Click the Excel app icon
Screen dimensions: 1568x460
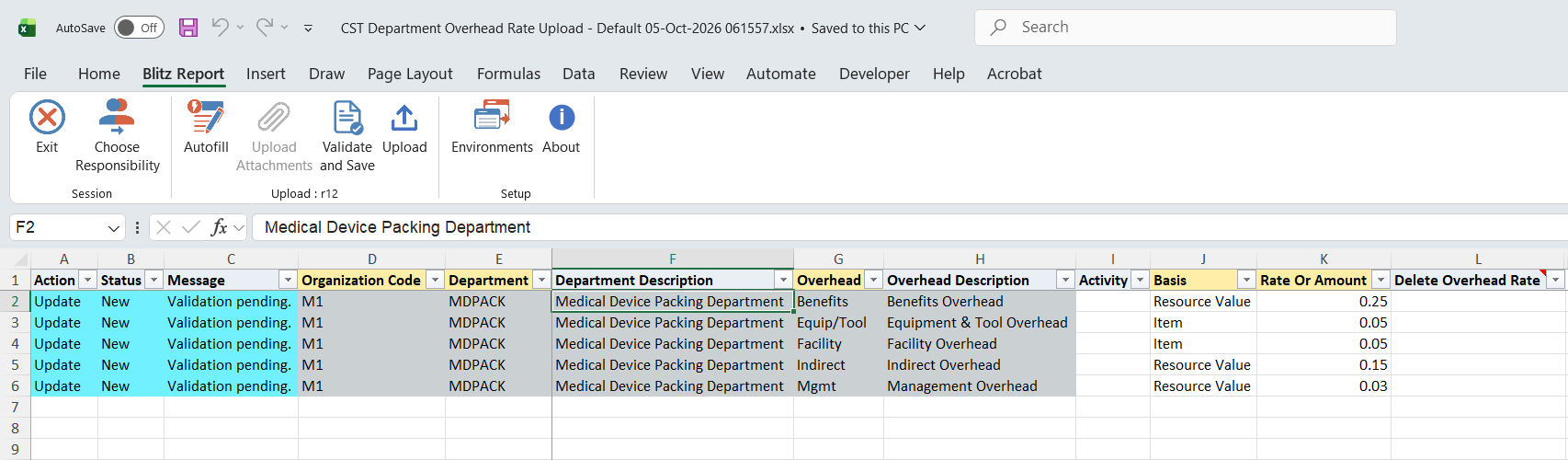point(27,28)
